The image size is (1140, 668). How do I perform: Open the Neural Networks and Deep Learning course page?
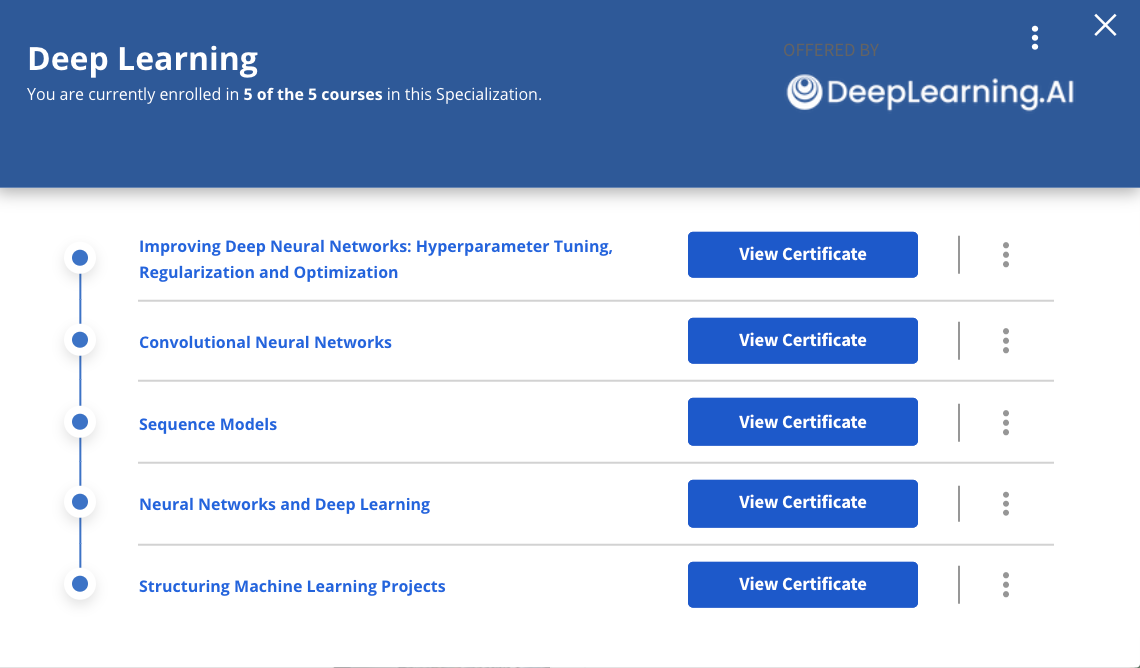[x=284, y=504]
